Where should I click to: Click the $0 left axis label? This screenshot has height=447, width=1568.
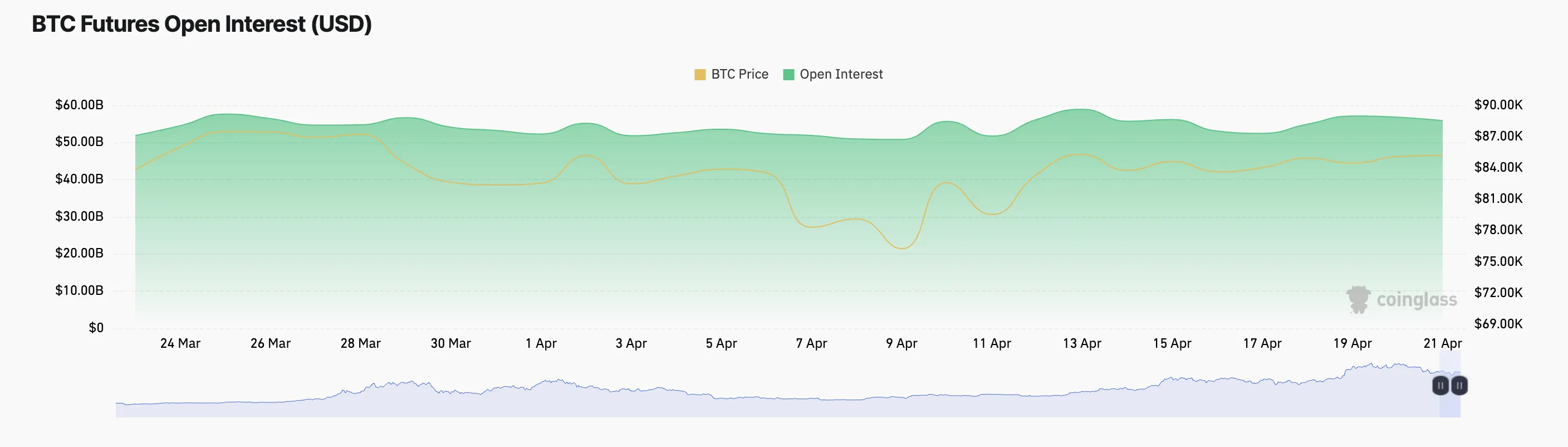click(x=96, y=328)
